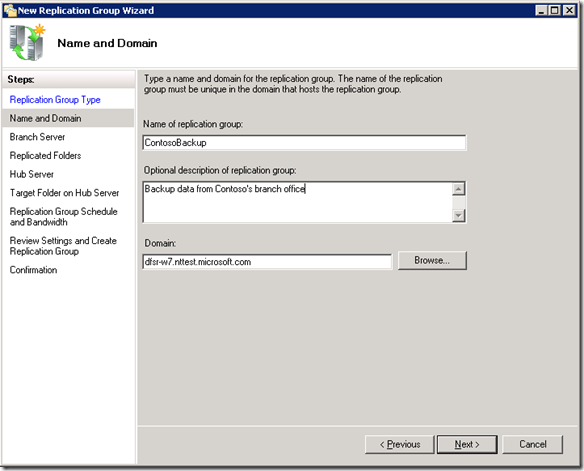
Task: Select Replication Group Schedule and Bandwidth step
Action: pyautogui.click(x=64, y=217)
